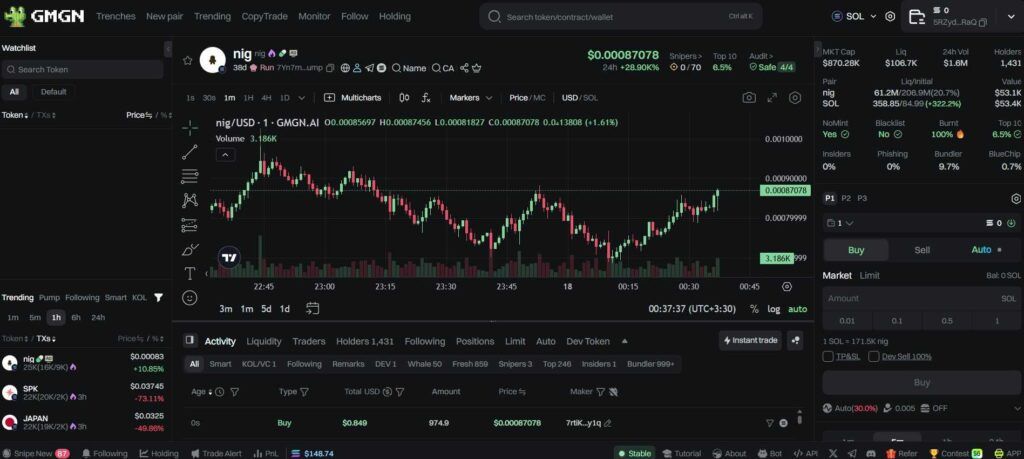This screenshot has width=1024, height=459.
Task: Click the Instant trade button
Action: point(750,340)
